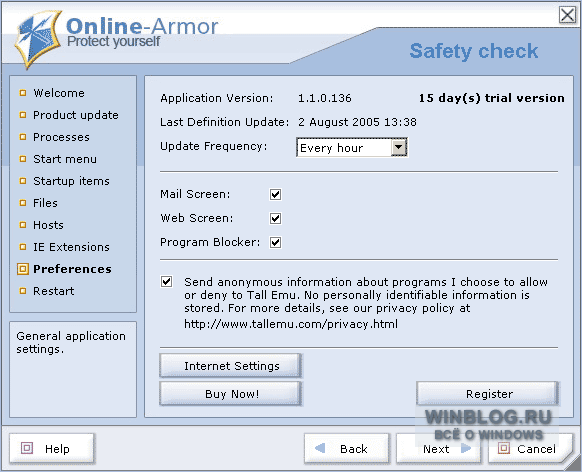Image resolution: width=582 pixels, height=472 pixels.
Task: Uncheck the Mail Screen checkbox
Action: coord(275,194)
